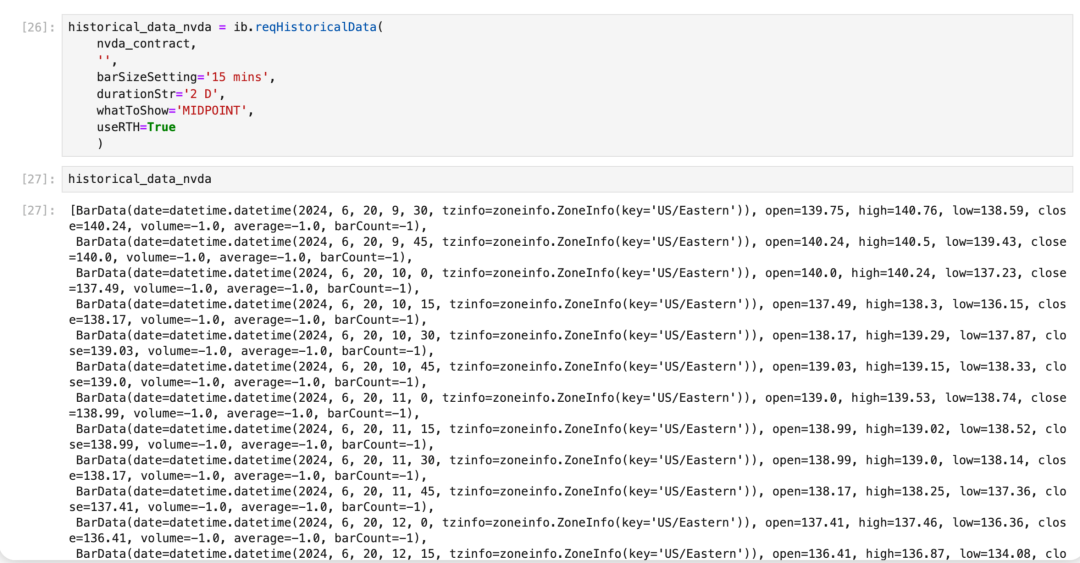The width and height of the screenshot is (1080, 563).
Task: Click the empty string '' argument line
Action: click(x=103, y=60)
